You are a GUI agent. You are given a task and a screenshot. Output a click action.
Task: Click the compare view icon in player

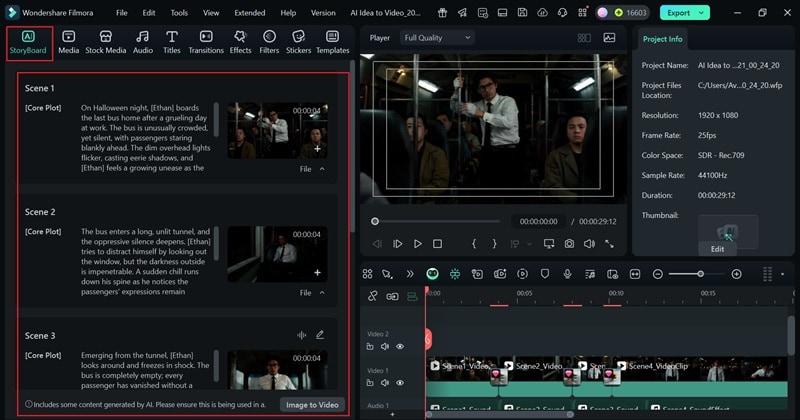click(x=584, y=38)
